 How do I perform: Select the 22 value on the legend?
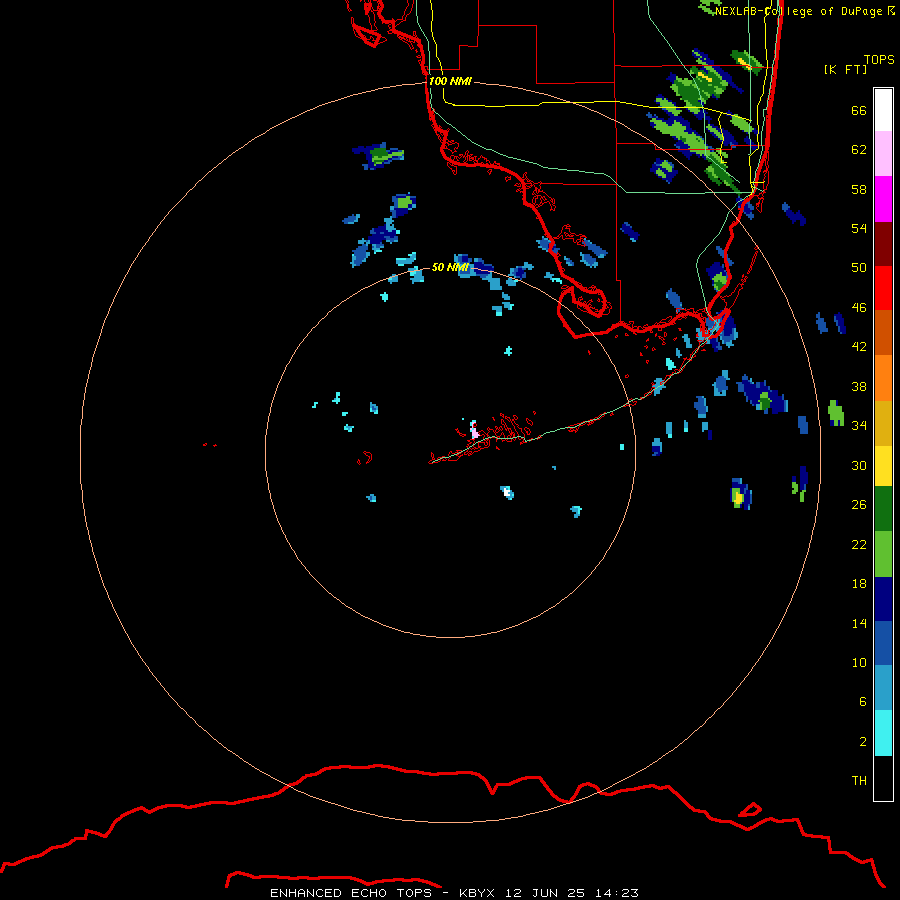click(x=859, y=545)
